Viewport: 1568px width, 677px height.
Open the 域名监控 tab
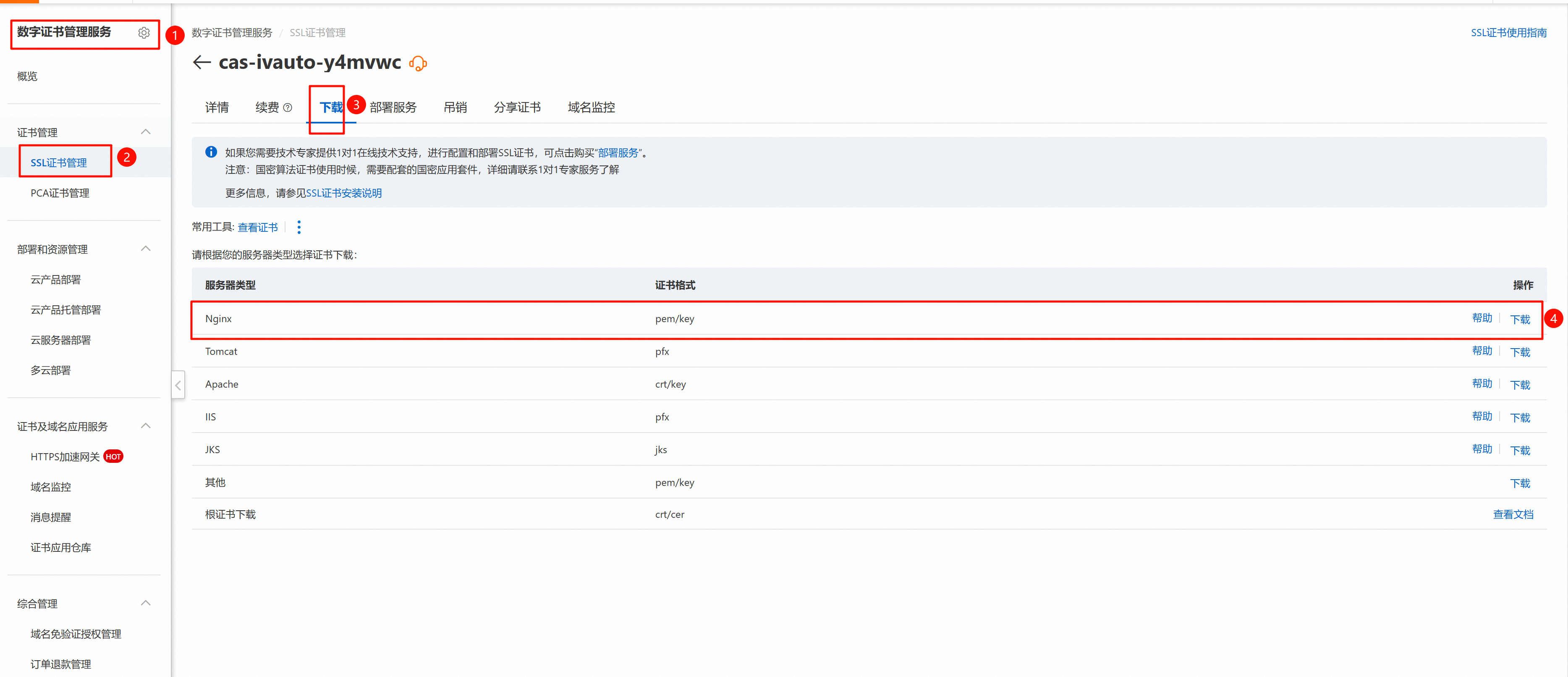pyautogui.click(x=590, y=107)
